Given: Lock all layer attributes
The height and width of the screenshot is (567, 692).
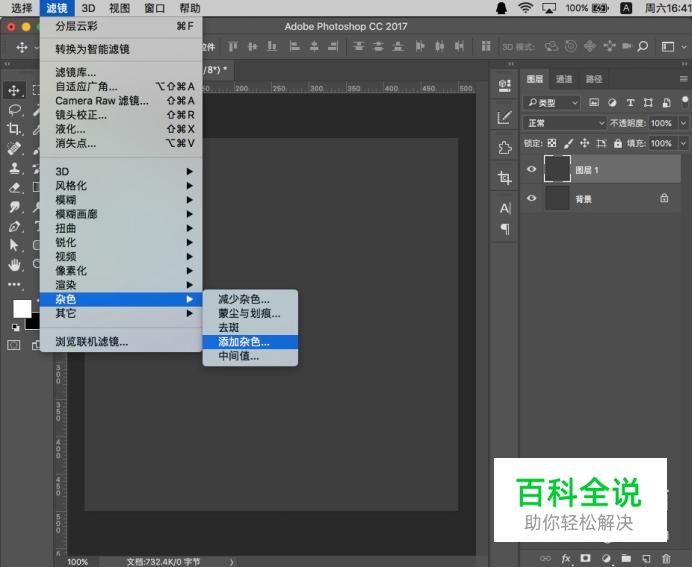Looking at the screenshot, I should [x=618, y=143].
